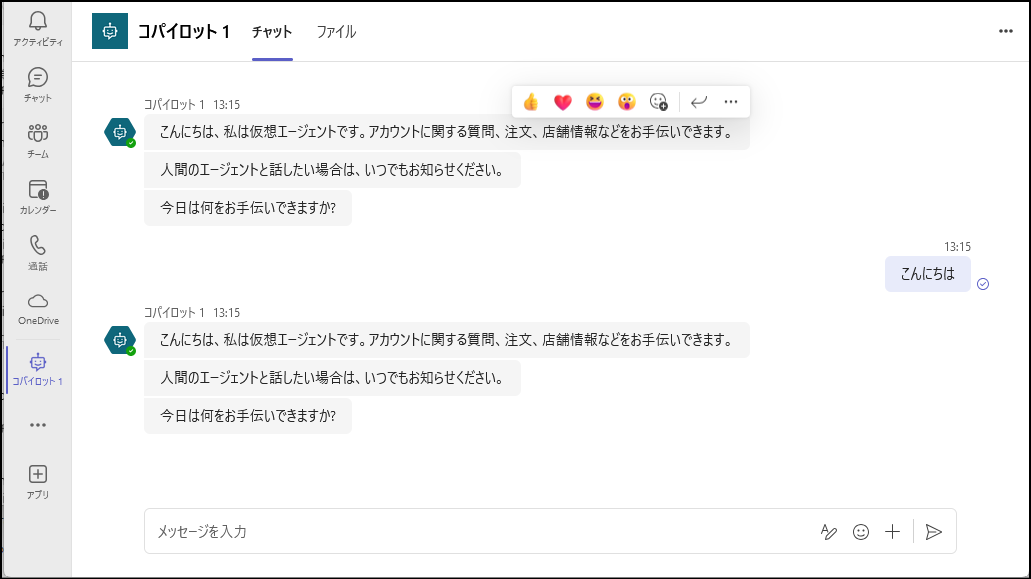Image resolution: width=1031 pixels, height=579 pixels.
Task: Open カレンダー in the left sidebar
Action: (x=37, y=197)
